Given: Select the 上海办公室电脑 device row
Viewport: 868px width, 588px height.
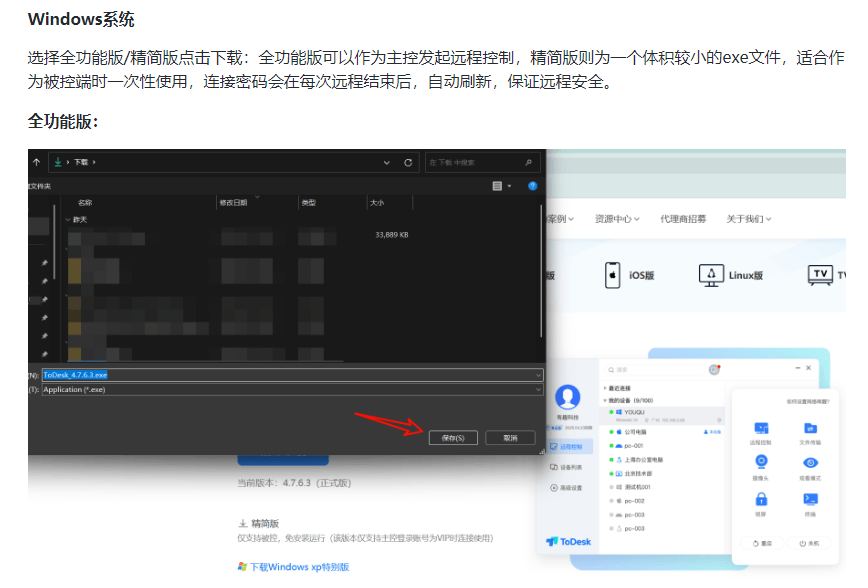Looking at the screenshot, I should 663,460.
